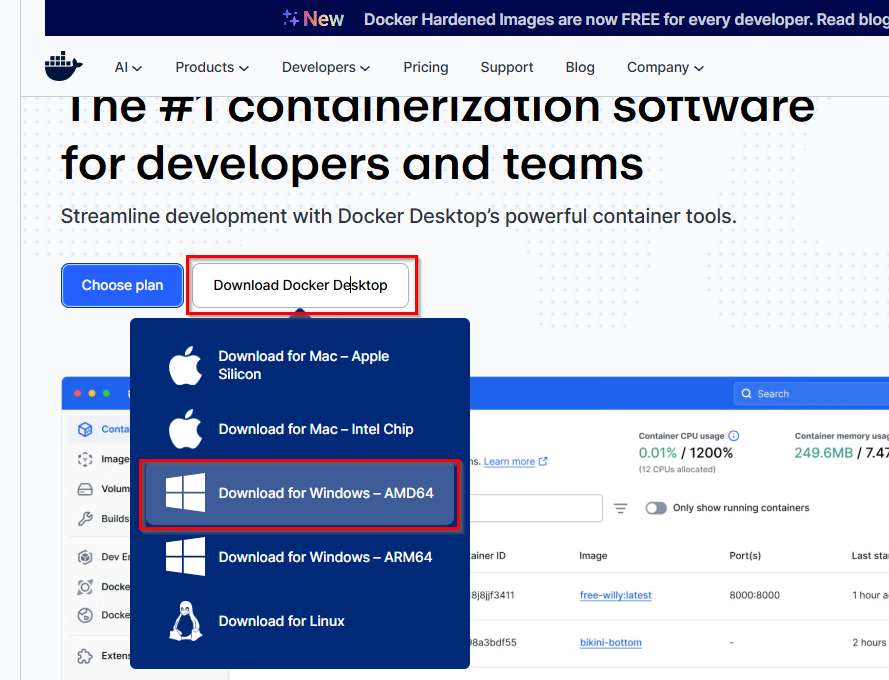The width and height of the screenshot is (889, 680).
Task: Click the Windows logo beside the ARM64 download
Action: pos(185,557)
